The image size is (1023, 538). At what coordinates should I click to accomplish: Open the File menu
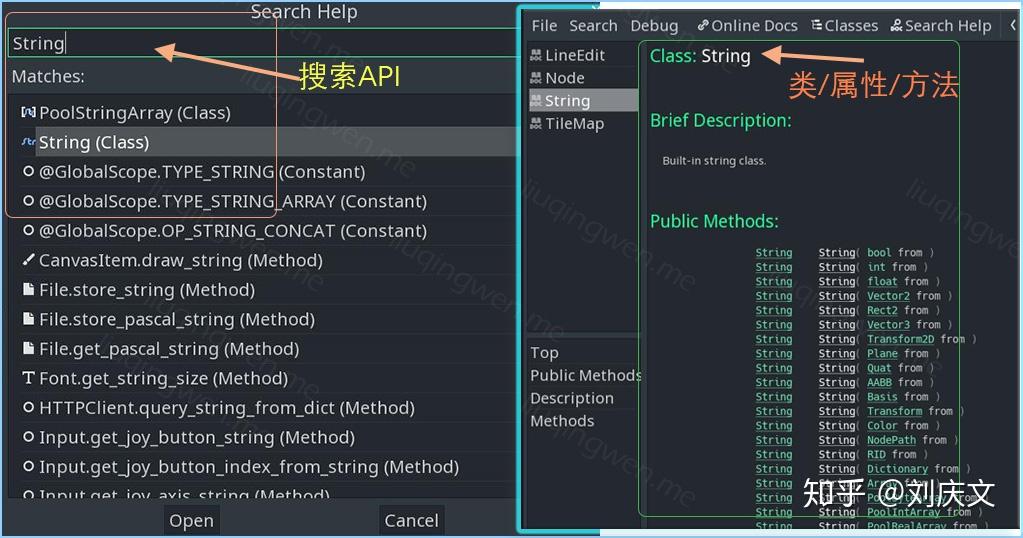[544, 25]
